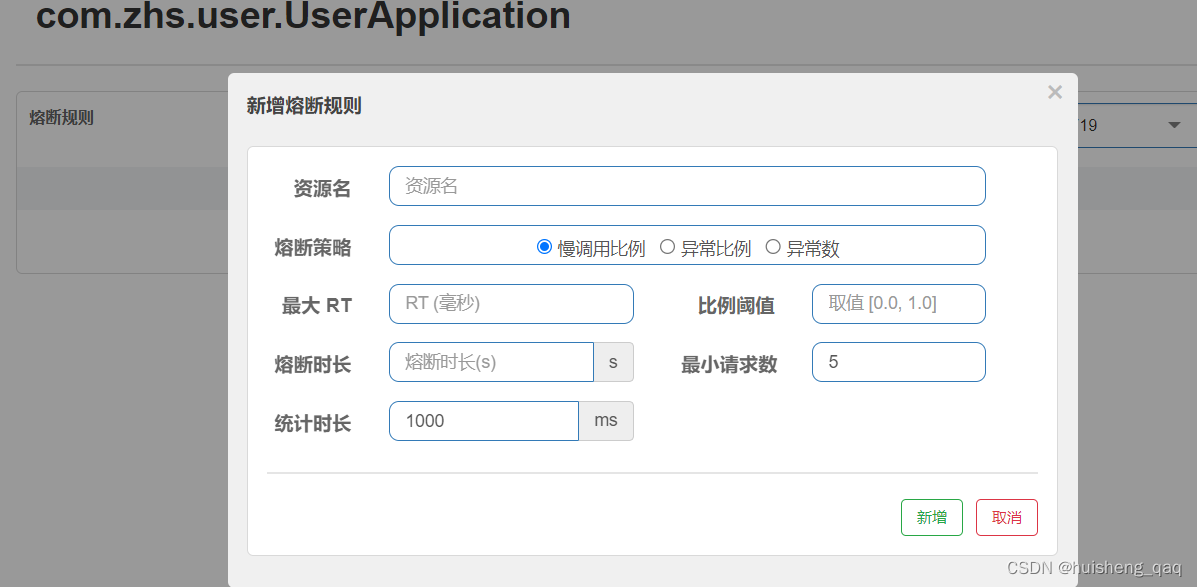
Task: Select the 慢调用比例 radio button
Action: coord(544,246)
